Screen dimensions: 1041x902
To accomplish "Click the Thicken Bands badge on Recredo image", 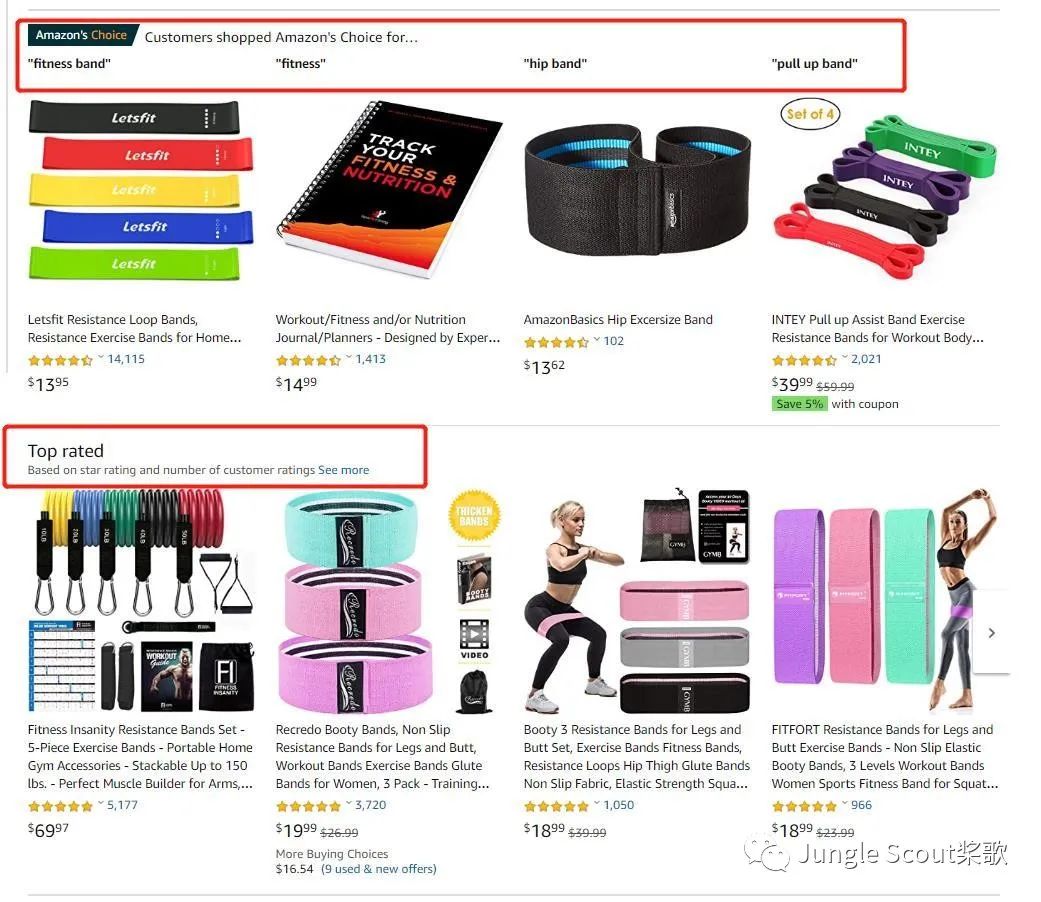I will tap(473, 516).
